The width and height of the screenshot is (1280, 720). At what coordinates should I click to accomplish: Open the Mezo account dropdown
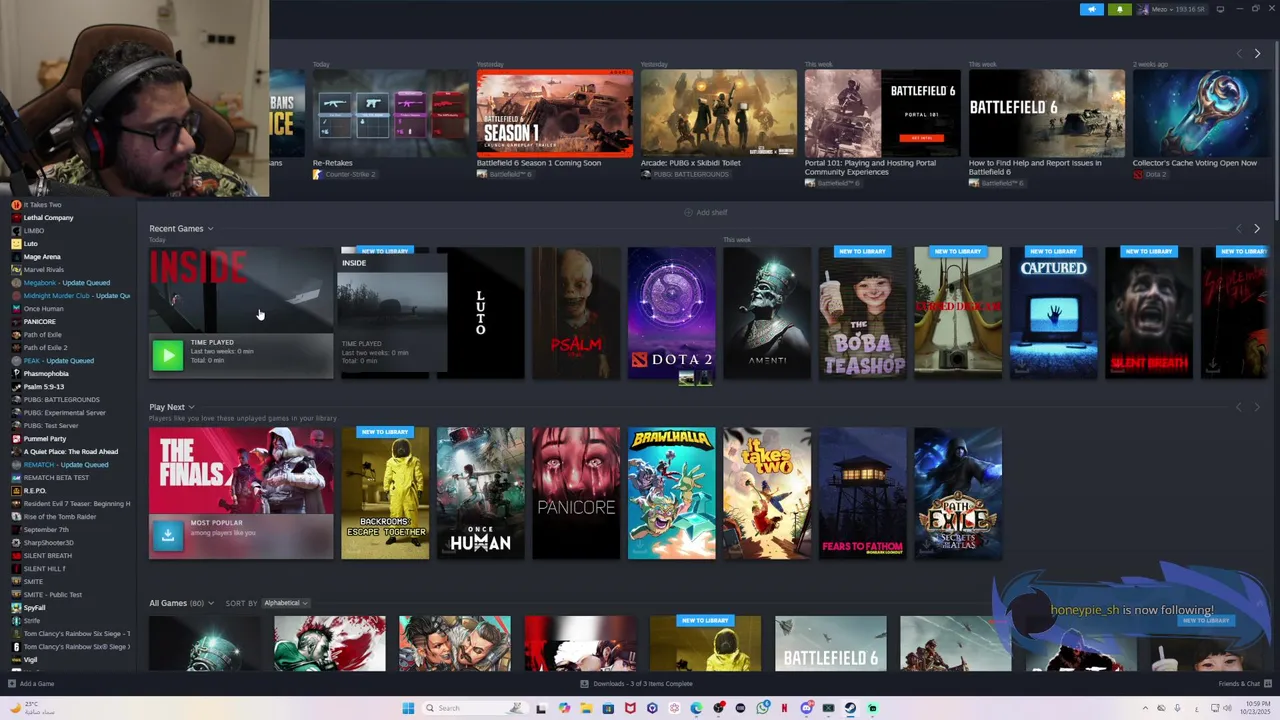click(1171, 9)
